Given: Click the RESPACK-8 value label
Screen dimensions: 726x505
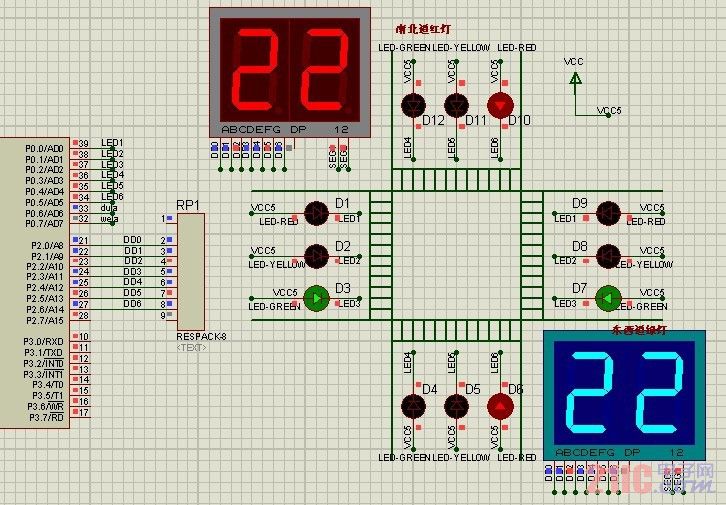Looking at the screenshot, I should [x=201, y=337].
